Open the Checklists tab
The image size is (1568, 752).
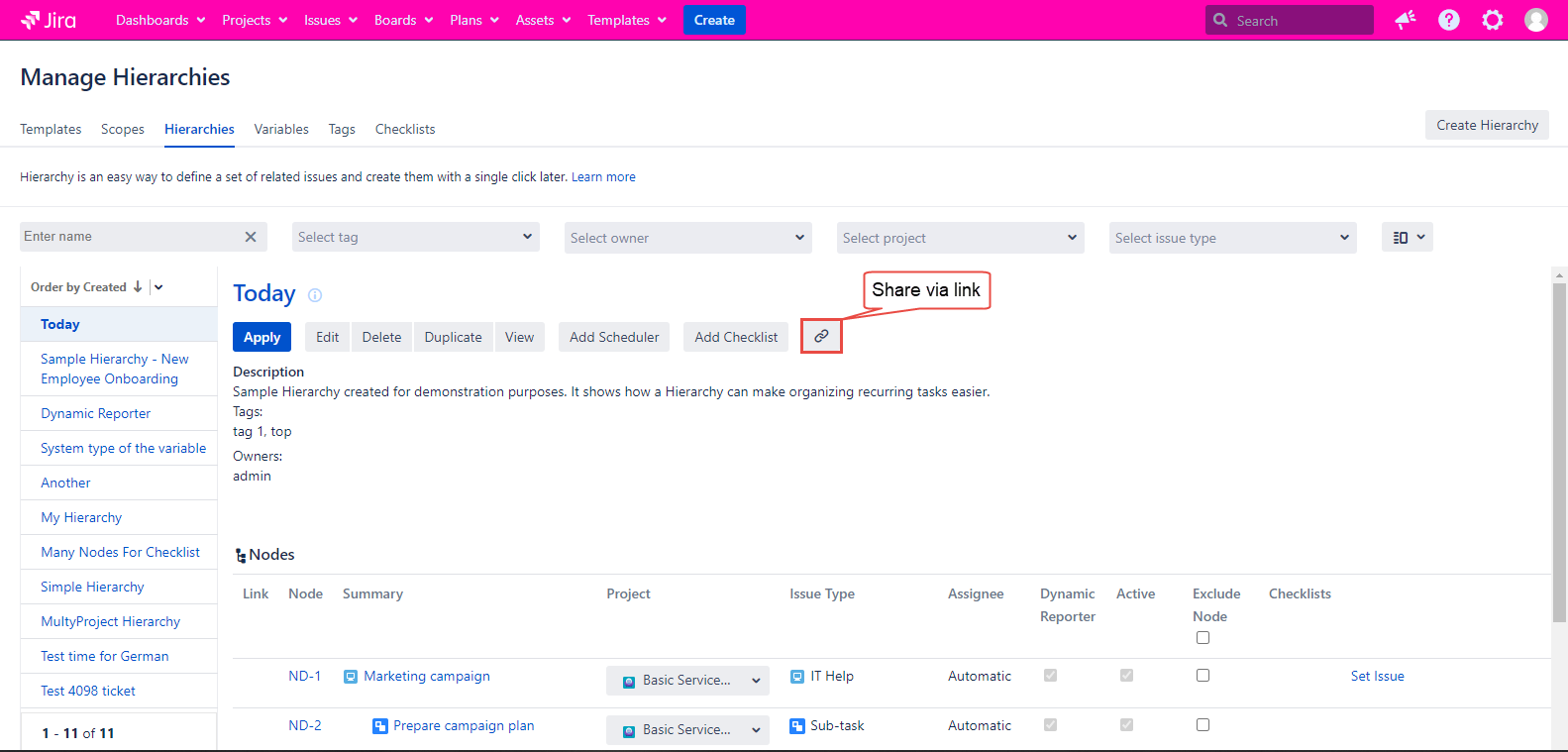point(404,130)
